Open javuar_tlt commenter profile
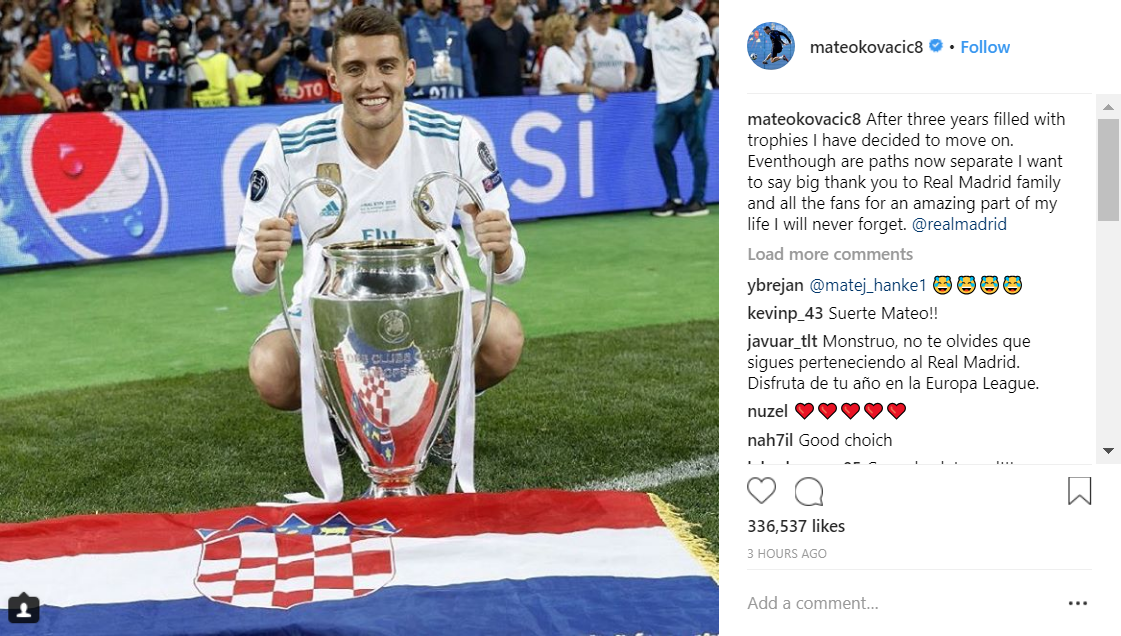The image size is (1121, 636). pos(782,342)
